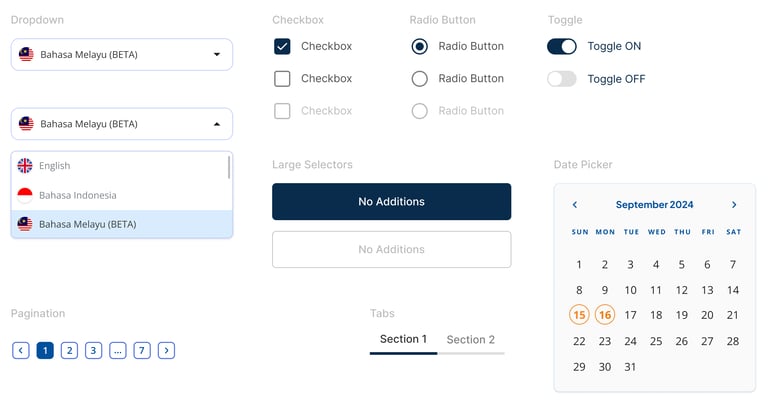Collapse the open language dropdown via up arrow
Image resolution: width=768 pixels, height=406 pixels.
(x=217, y=124)
